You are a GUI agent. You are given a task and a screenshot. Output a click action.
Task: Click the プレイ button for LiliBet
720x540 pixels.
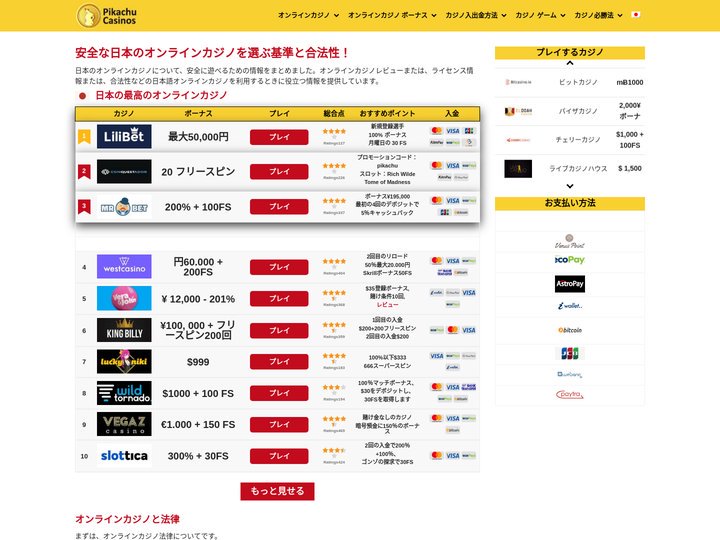point(279,137)
